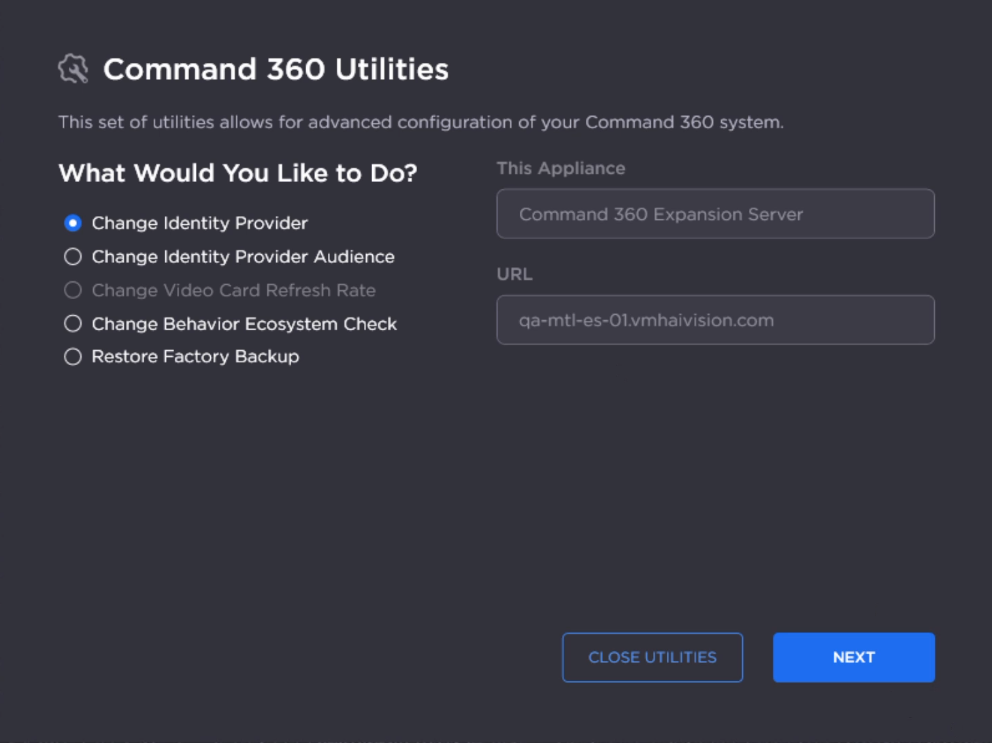992x743 pixels.
Task: Select the Restore Factory Backup option
Action: [71, 356]
